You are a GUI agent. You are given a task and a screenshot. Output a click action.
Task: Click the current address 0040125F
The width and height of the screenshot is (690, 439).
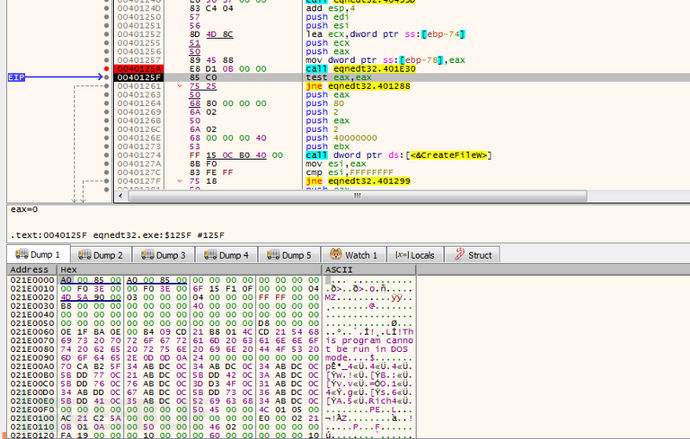(139, 77)
